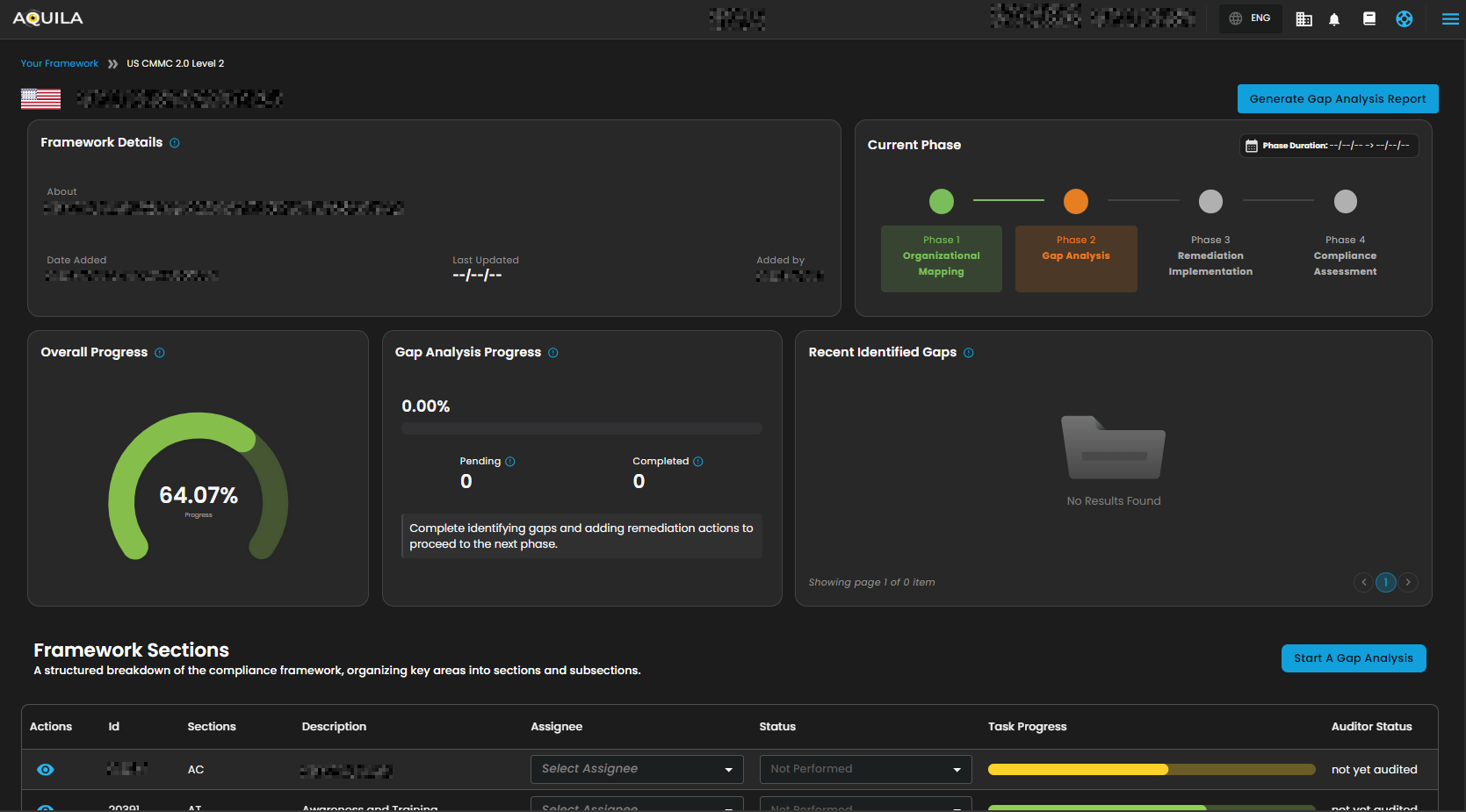The image size is (1466, 812).
Task: Click Generate Gap Analysis Report button
Action: click(1337, 99)
